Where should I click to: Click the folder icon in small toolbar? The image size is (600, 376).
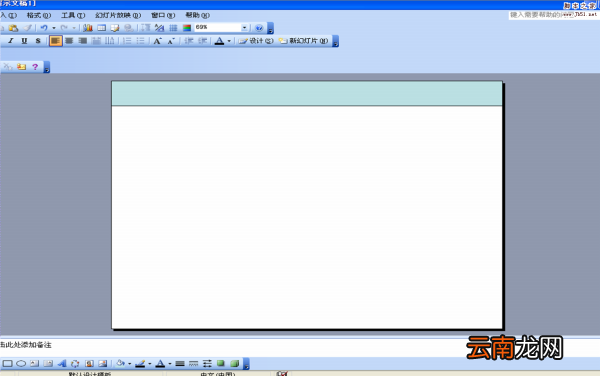click(21, 67)
